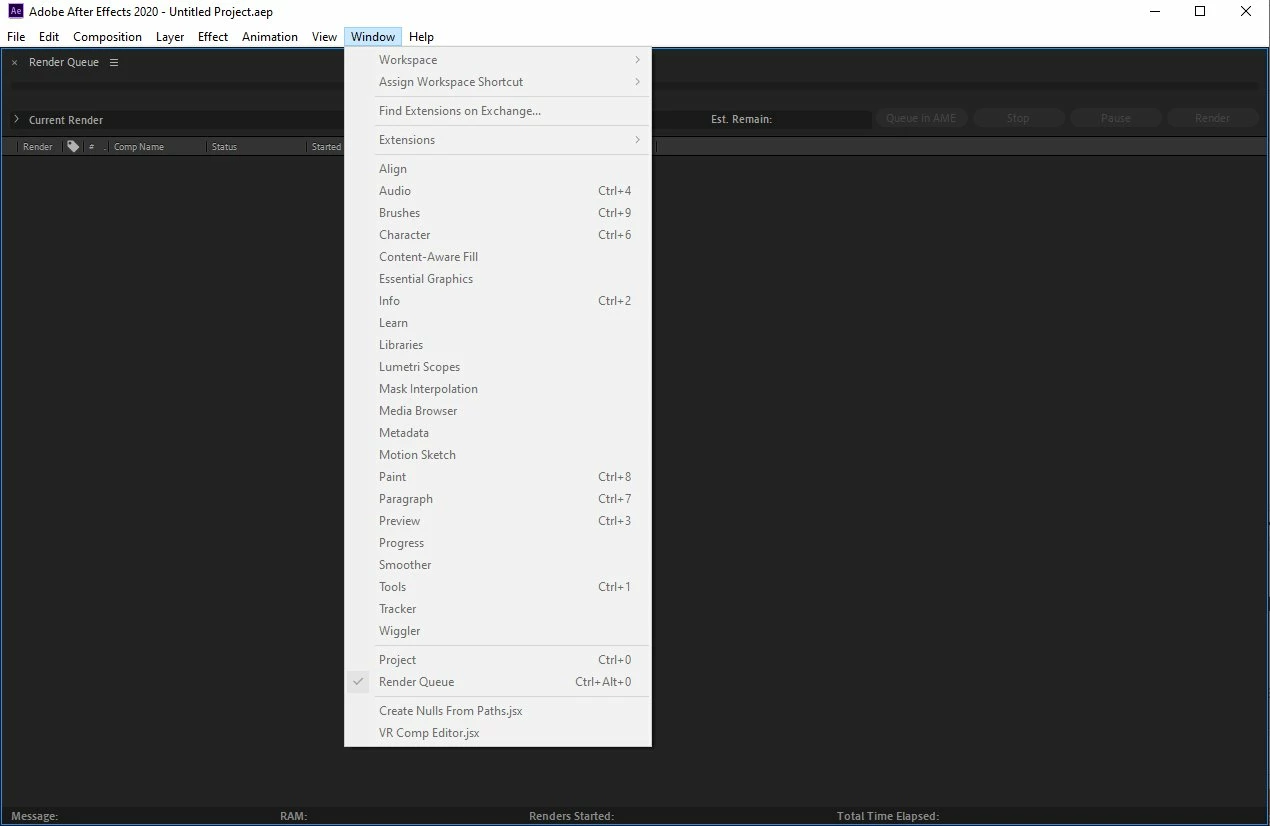Click the Queue in AME button

point(921,118)
